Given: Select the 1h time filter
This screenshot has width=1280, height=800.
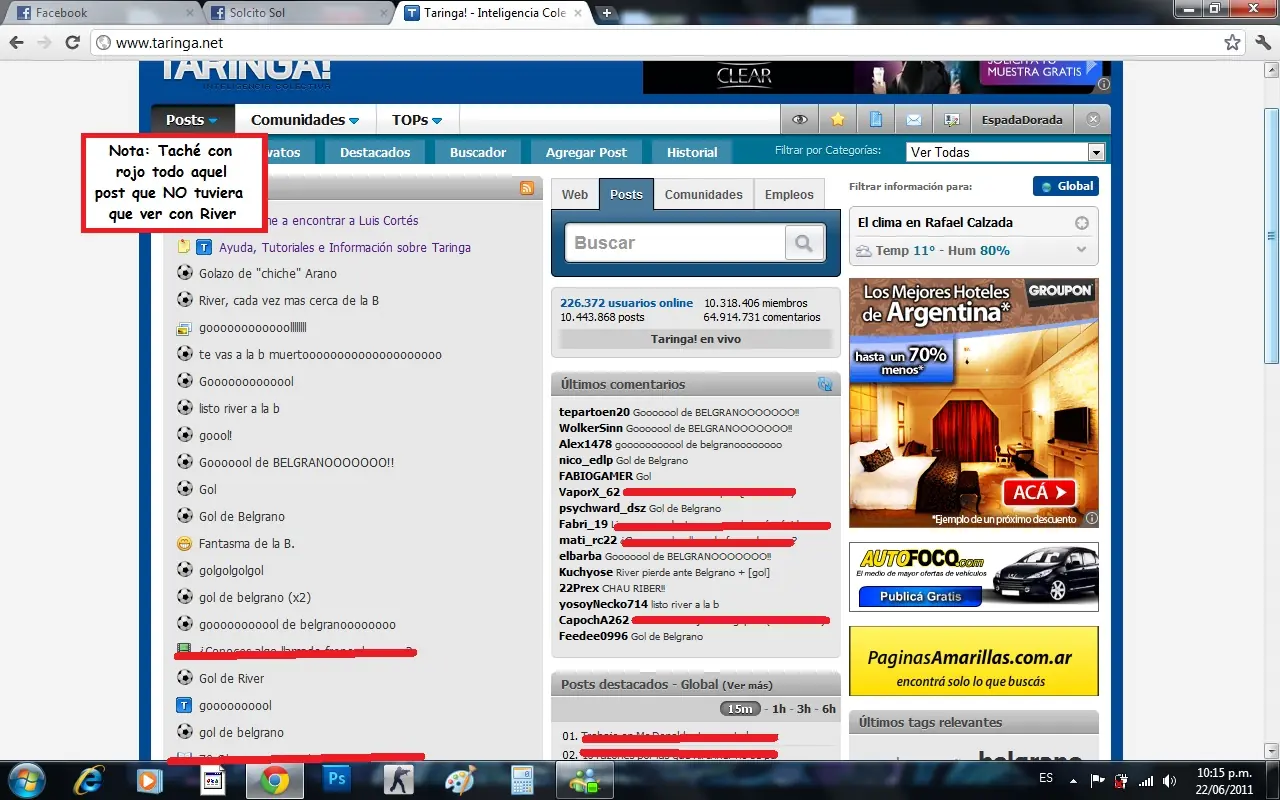Looking at the screenshot, I should click(777, 709).
